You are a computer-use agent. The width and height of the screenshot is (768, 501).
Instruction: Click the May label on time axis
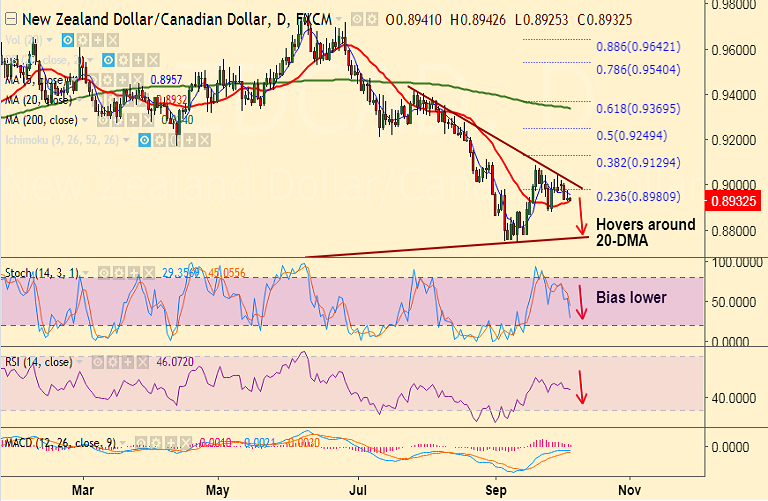217,490
